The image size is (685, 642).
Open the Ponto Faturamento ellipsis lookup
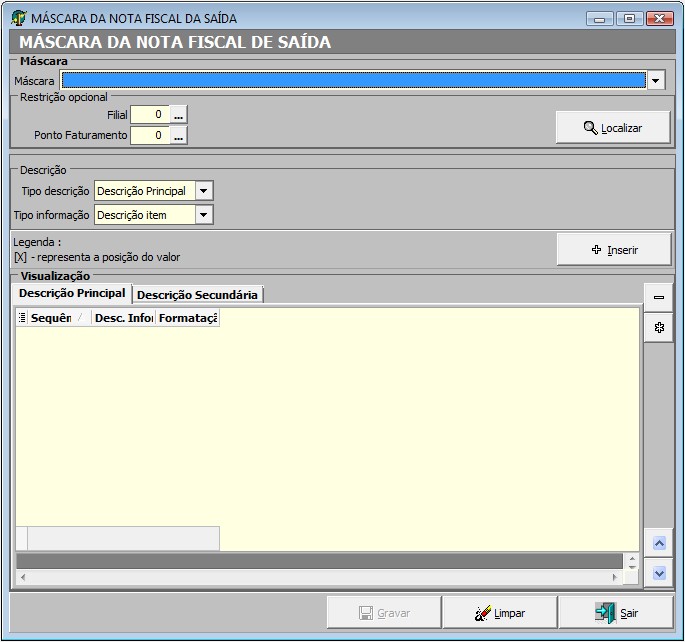[x=179, y=135]
